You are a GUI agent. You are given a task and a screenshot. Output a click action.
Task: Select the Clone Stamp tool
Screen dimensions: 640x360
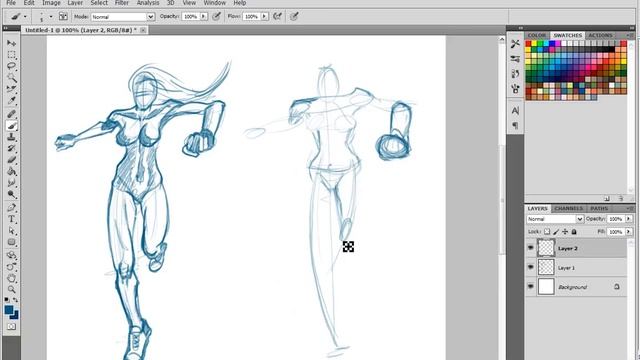[11, 137]
